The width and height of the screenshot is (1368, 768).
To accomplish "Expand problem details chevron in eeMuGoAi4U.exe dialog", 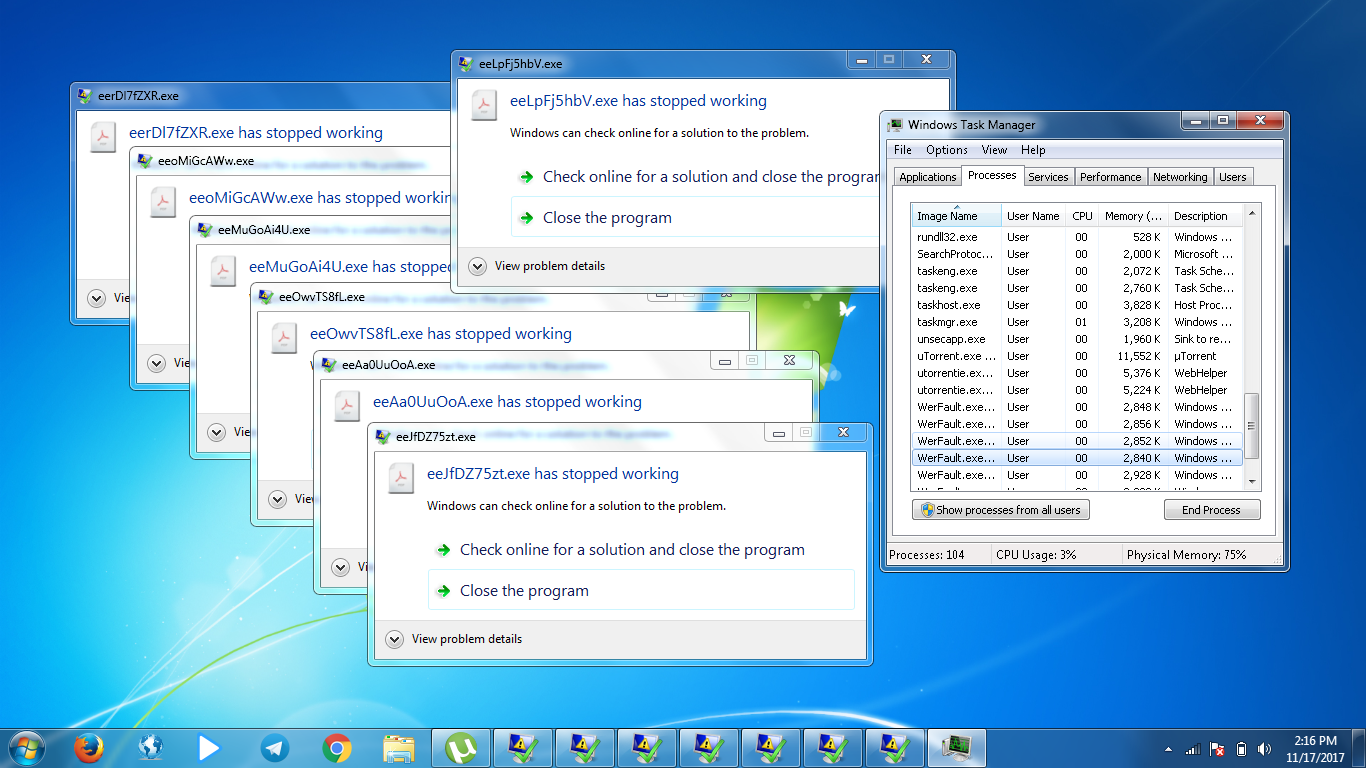I will coord(217,432).
